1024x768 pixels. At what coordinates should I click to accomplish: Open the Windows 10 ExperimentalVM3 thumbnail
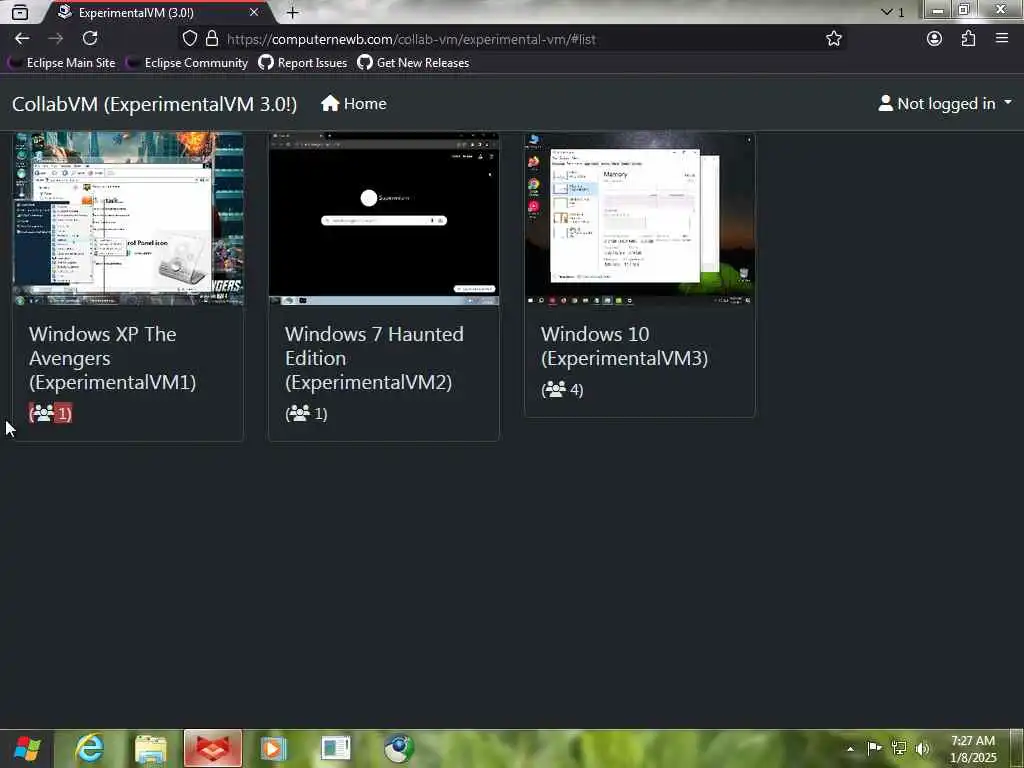point(640,219)
